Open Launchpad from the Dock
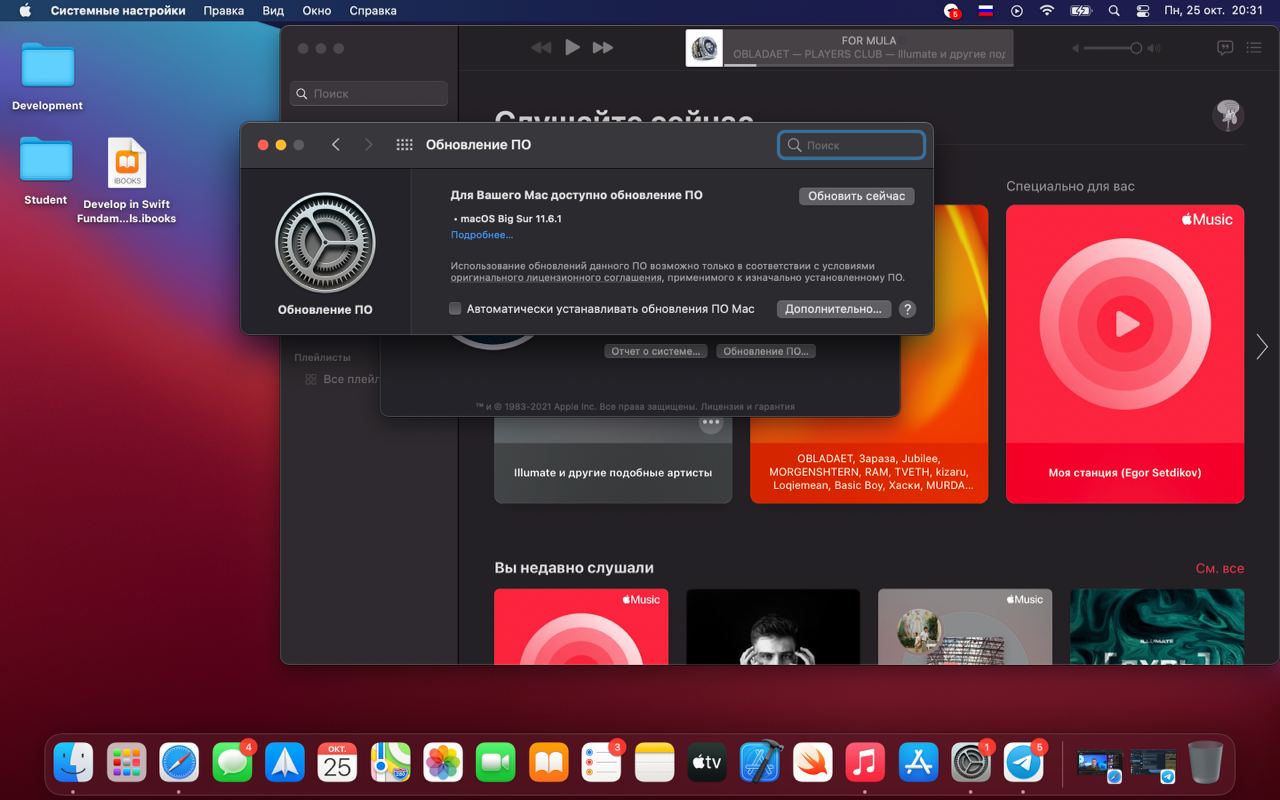The height and width of the screenshot is (800, 1280). (126, 763)
